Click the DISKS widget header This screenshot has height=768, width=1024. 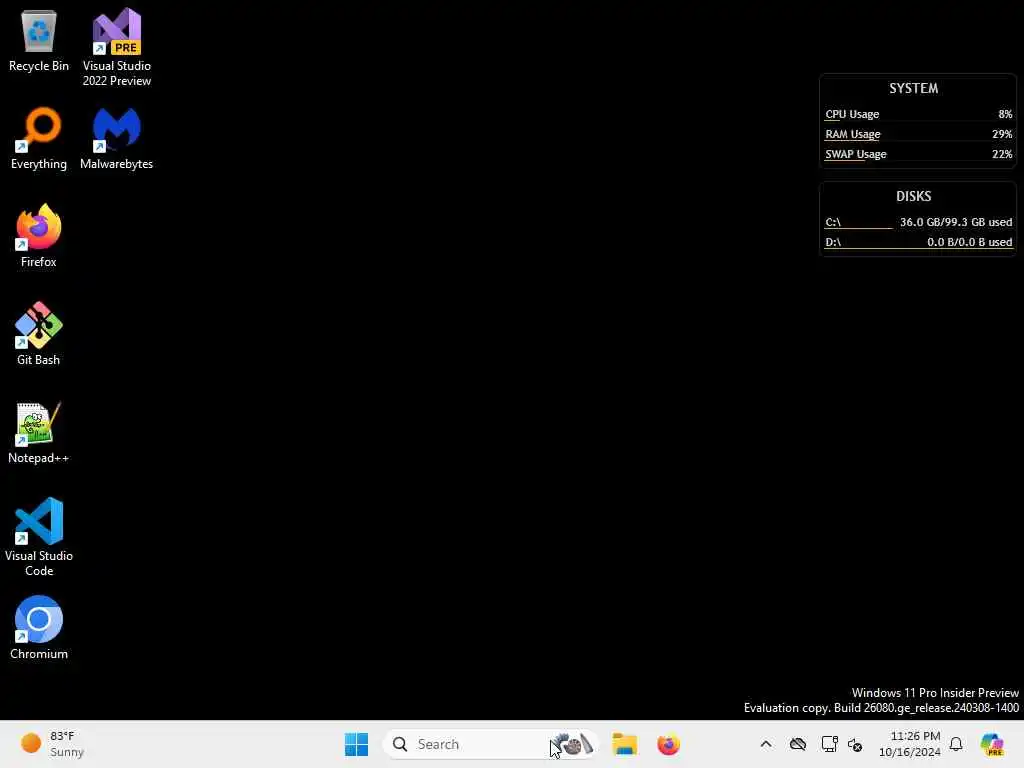pos(913,196)
